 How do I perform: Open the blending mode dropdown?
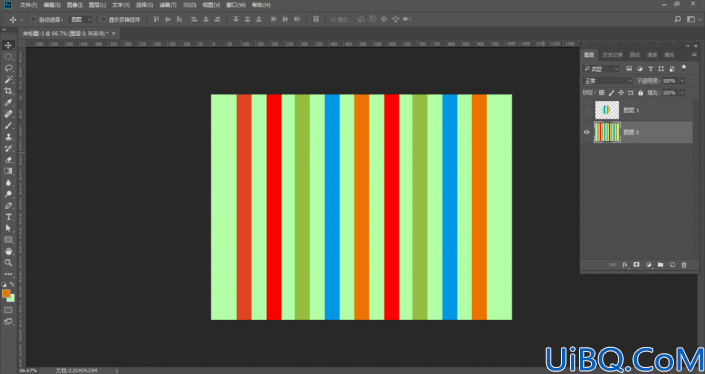(607, 81)
